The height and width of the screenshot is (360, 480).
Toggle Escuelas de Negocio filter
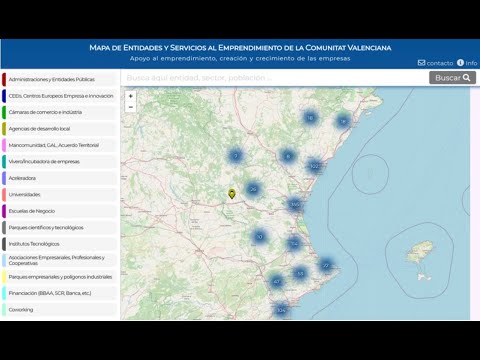[x=59, y=211]
